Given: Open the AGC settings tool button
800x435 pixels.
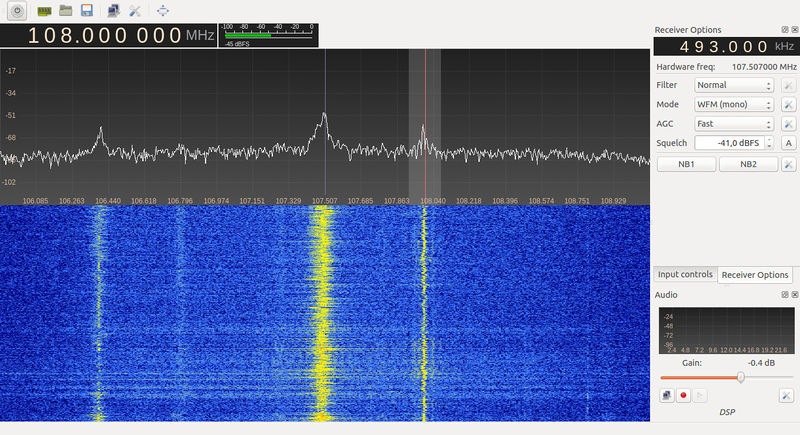Looking at the screenshot, I should (788, 124).
